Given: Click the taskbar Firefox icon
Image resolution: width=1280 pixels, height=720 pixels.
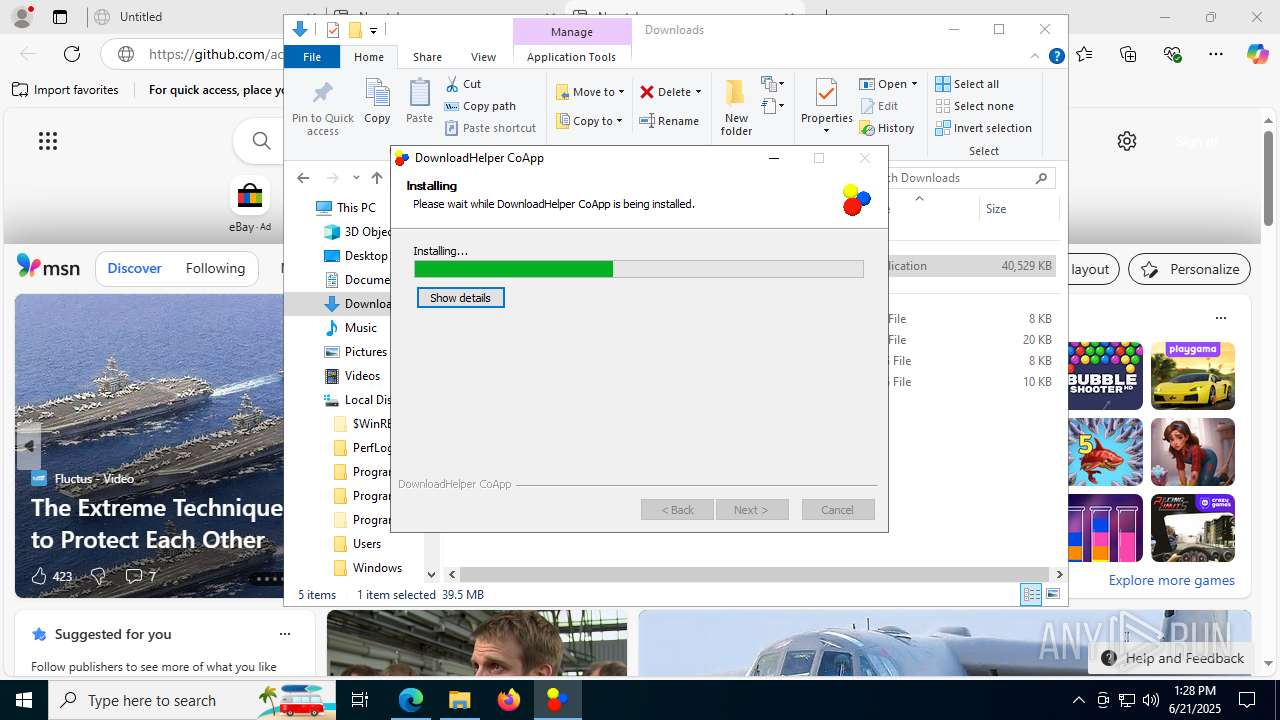Looking at the screenshot, I should click(x=509, y=700).
